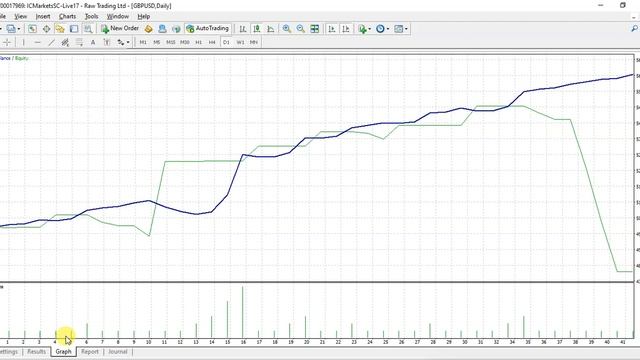Switch to the H1 timeframe
Image resolution: width=640 pixels, height=360 pixels.
pyautogui.click(x=198, y=42)
